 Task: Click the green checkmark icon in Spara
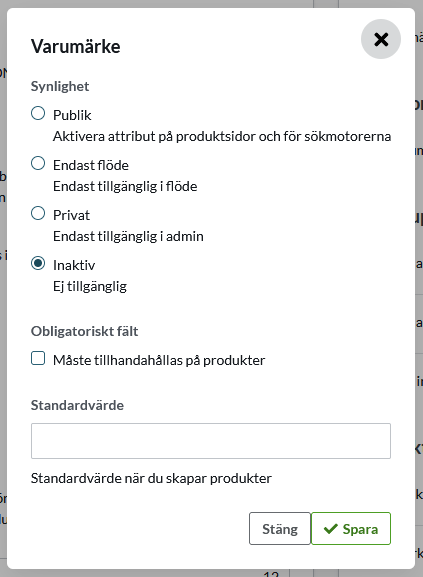click(330, 529)
